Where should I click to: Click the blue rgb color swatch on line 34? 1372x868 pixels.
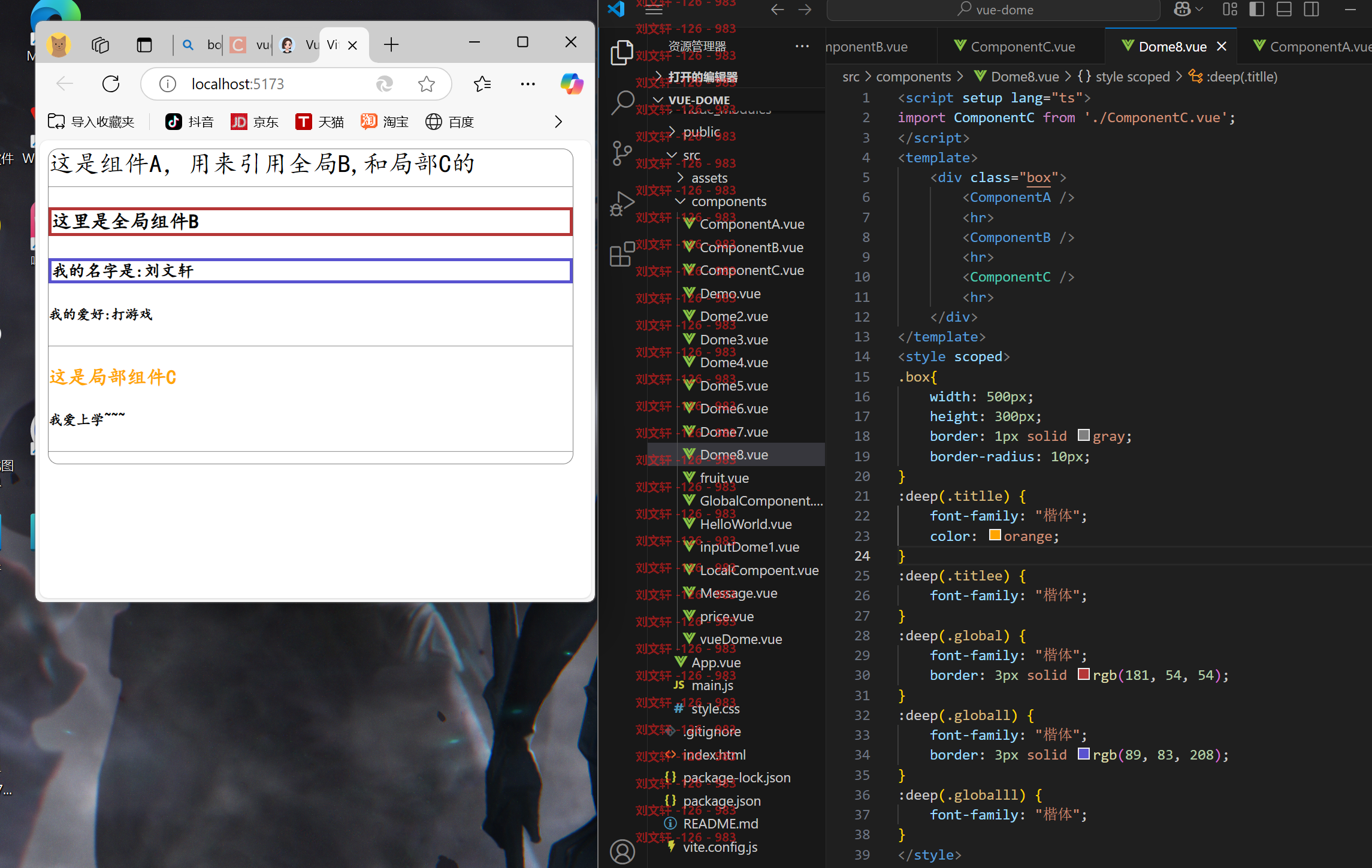coord(1083,754)
